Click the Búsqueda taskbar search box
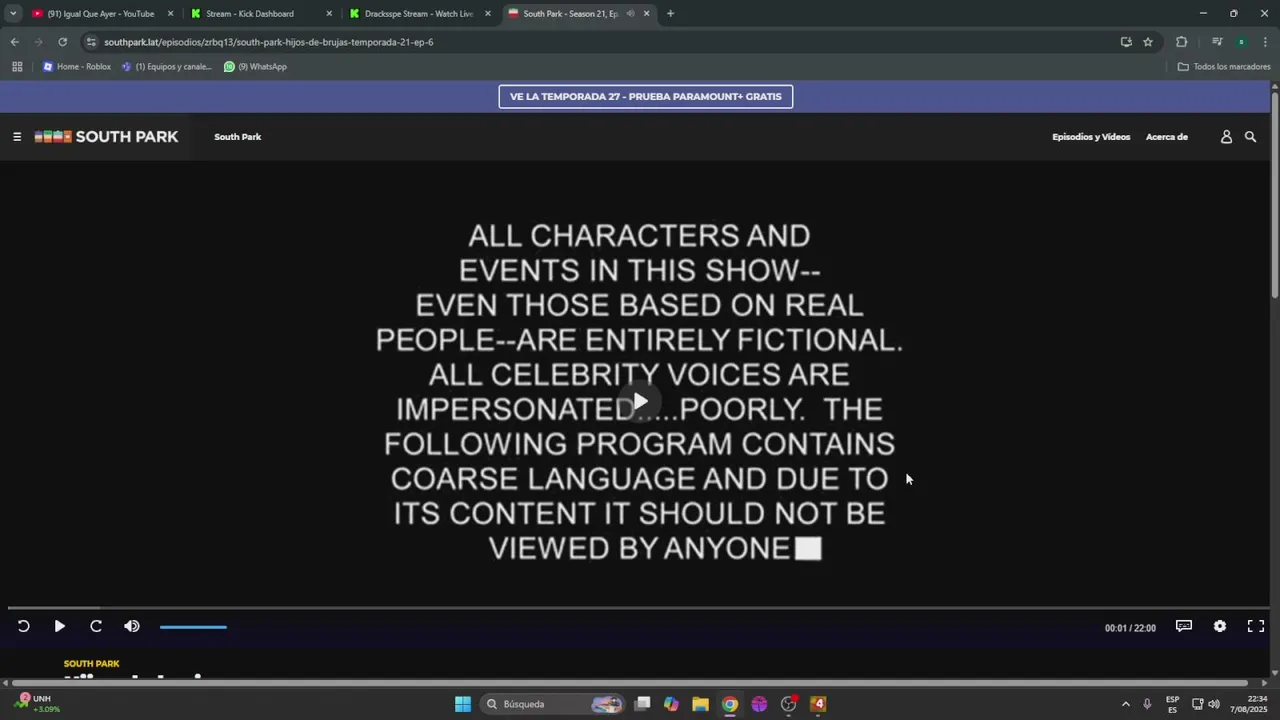The width and height of the screenshot is (1280, 720). coord(552,704)
